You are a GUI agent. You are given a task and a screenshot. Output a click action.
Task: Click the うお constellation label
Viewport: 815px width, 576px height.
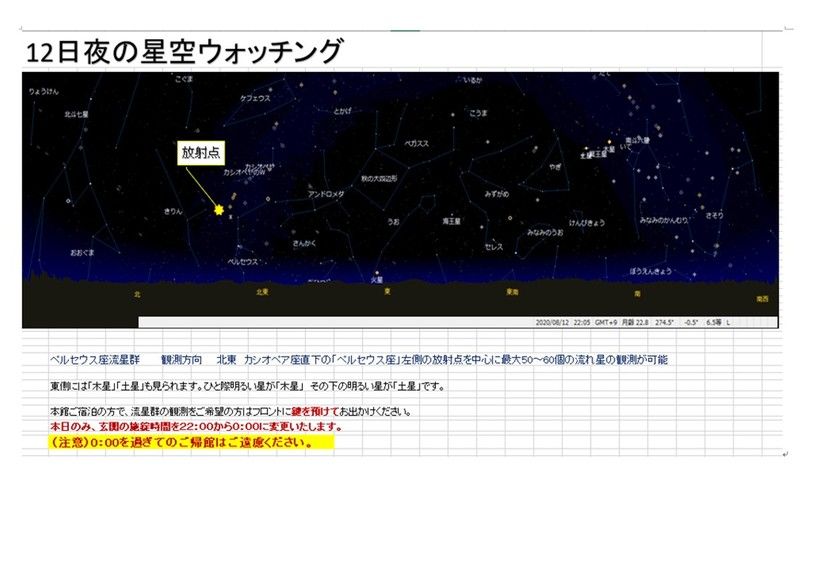(x=393, y=222)
